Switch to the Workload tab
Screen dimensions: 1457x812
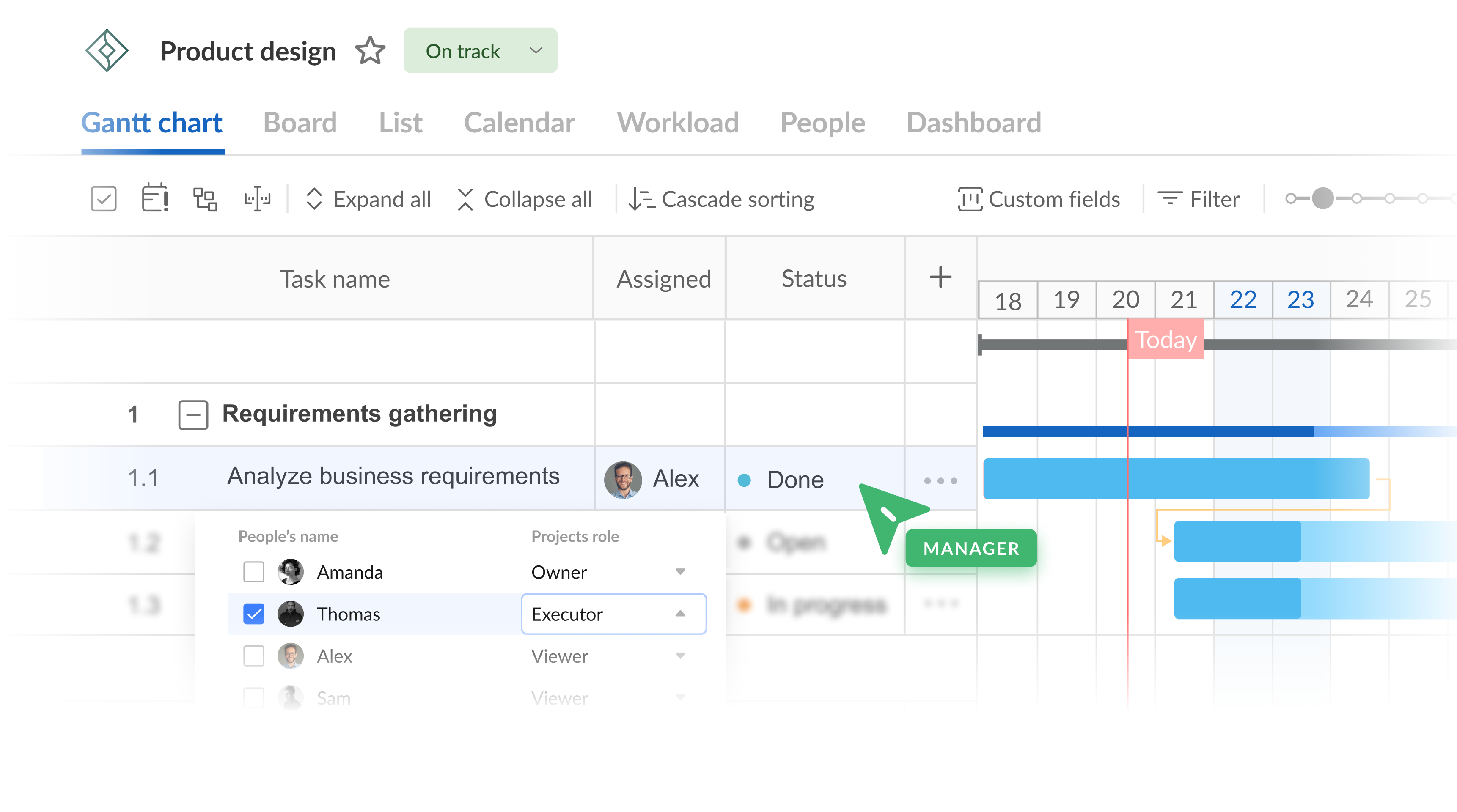coord(678,123)
